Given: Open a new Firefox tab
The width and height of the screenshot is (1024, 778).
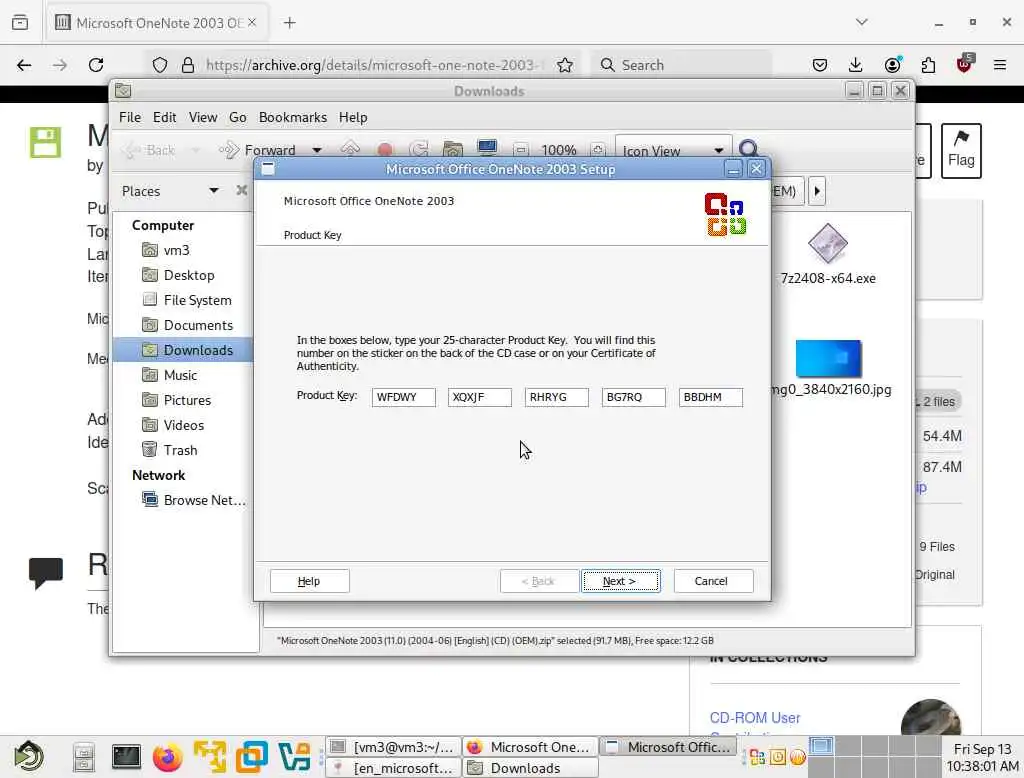Looking at the screenshot, I should tap(290, 23).
